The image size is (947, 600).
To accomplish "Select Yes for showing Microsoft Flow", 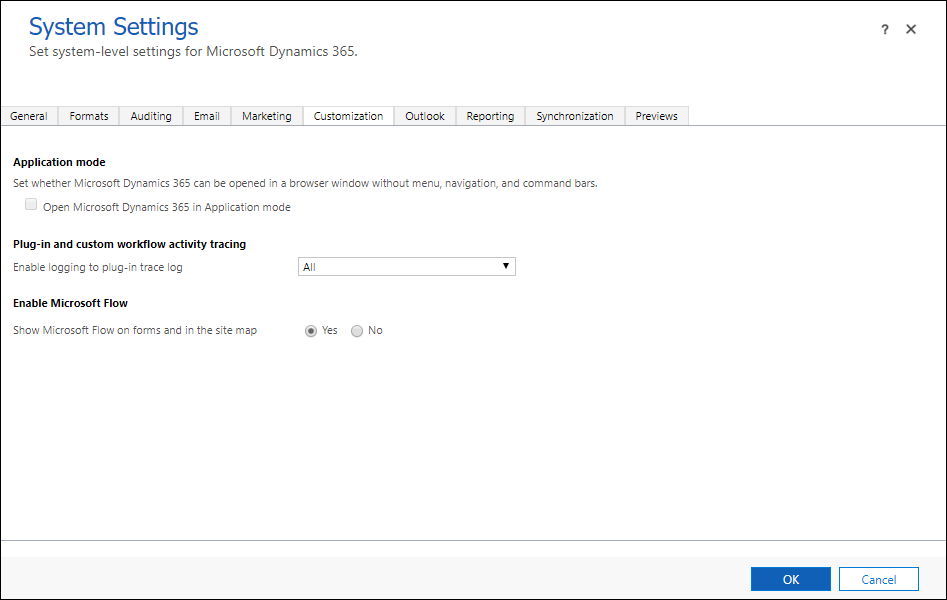I will [310, 330].
